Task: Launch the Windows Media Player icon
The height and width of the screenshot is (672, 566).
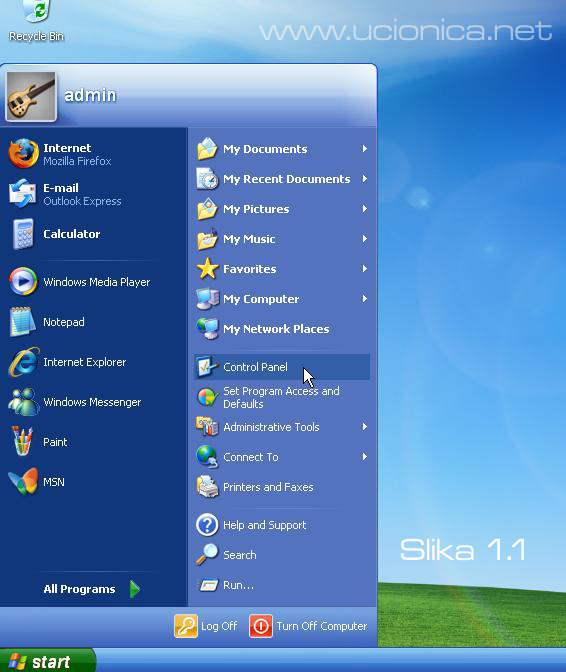Action: tap(23, 282)
